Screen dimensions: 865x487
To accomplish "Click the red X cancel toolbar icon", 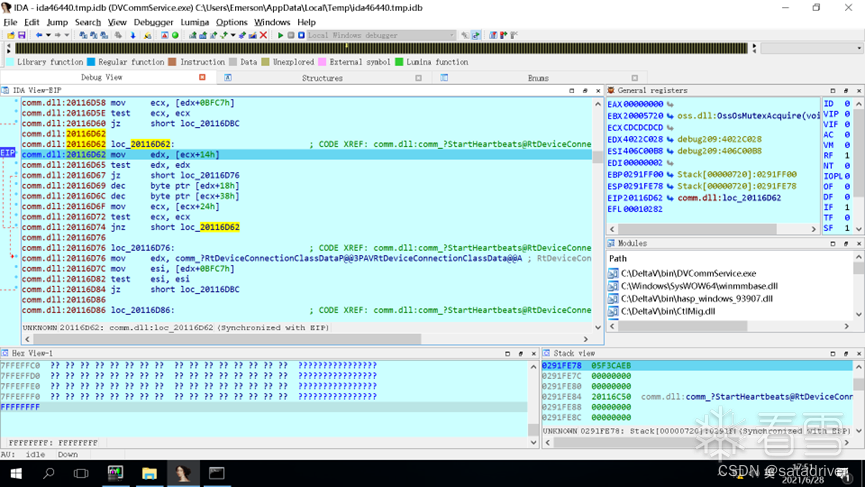I will click(x=264, y=35).
